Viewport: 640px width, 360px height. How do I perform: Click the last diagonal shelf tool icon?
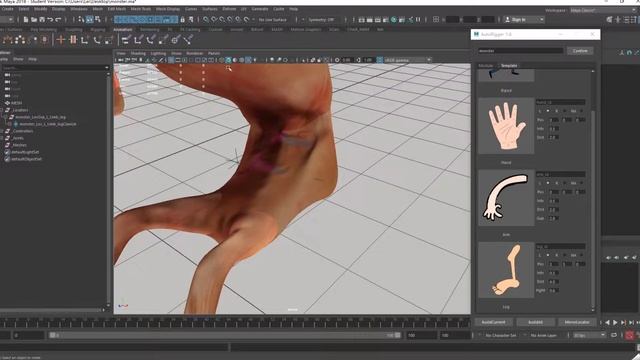(188, 40)
